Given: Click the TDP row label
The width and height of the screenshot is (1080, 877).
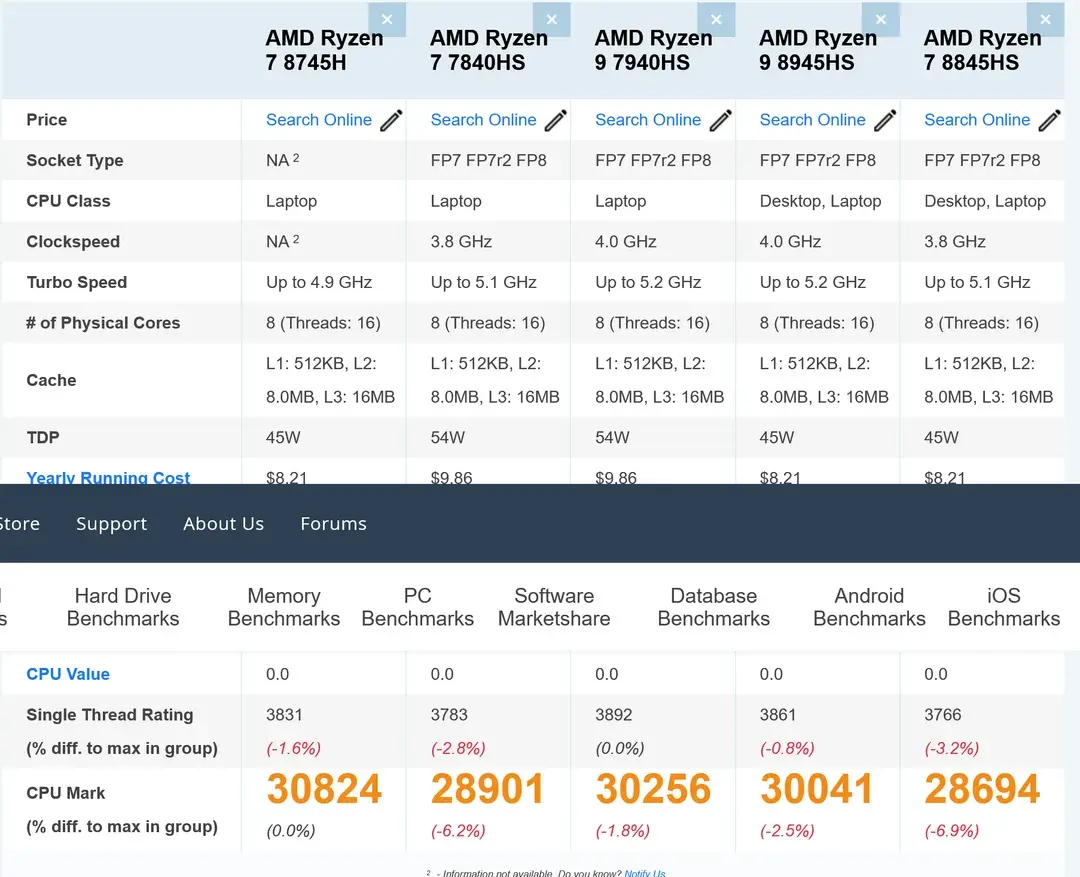Looking at the screenshot, I should pyautogui.click(x=43, y=437).
